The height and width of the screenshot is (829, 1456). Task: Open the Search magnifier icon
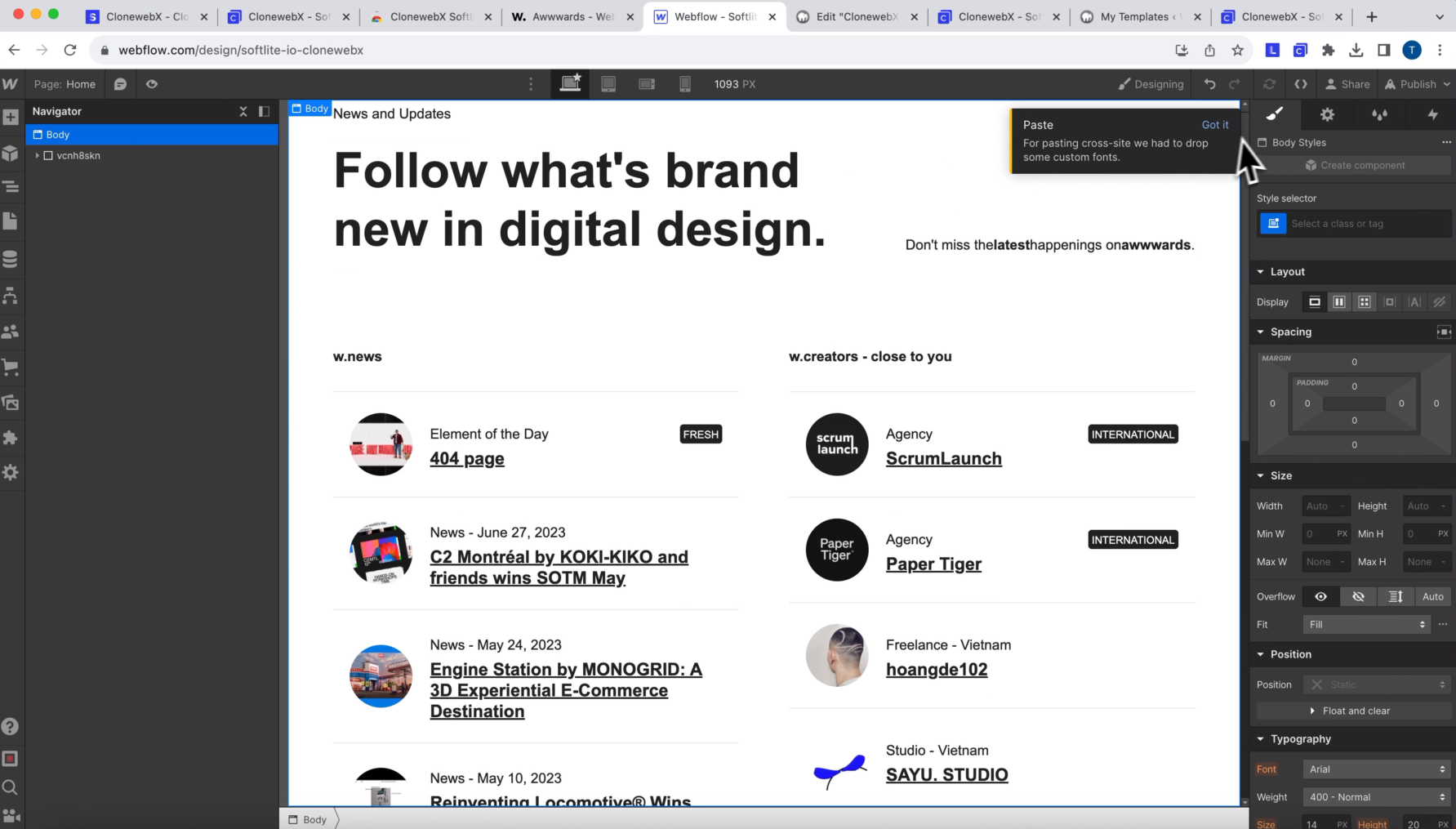tap(11, 787)
